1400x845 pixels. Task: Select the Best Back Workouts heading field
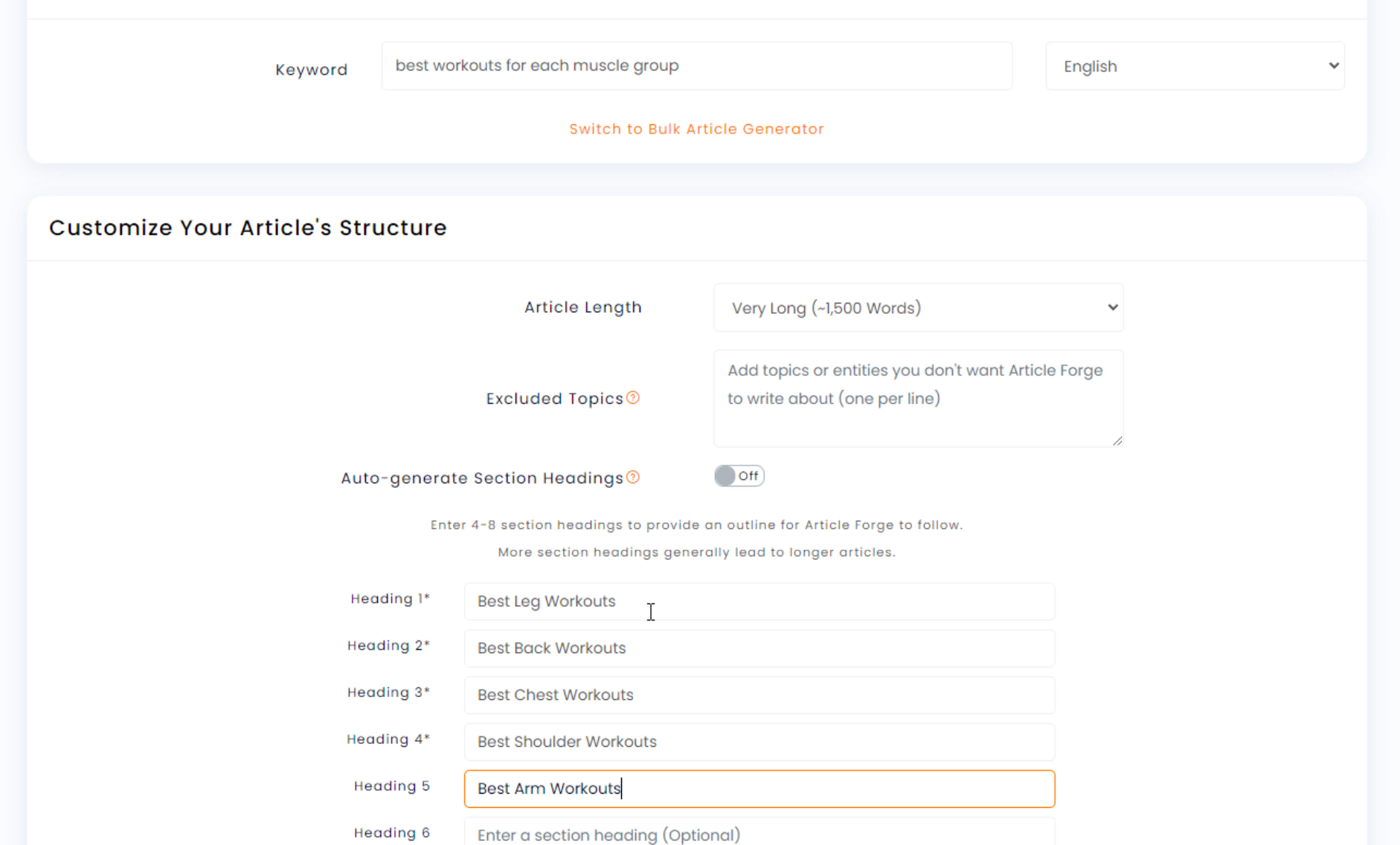tap(759, 649)
